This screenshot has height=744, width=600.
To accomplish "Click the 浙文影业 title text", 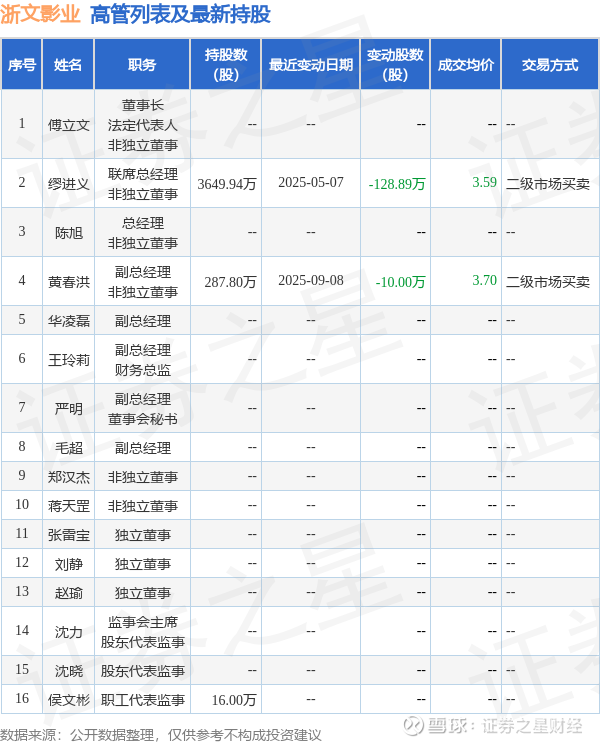I will 40,14.
